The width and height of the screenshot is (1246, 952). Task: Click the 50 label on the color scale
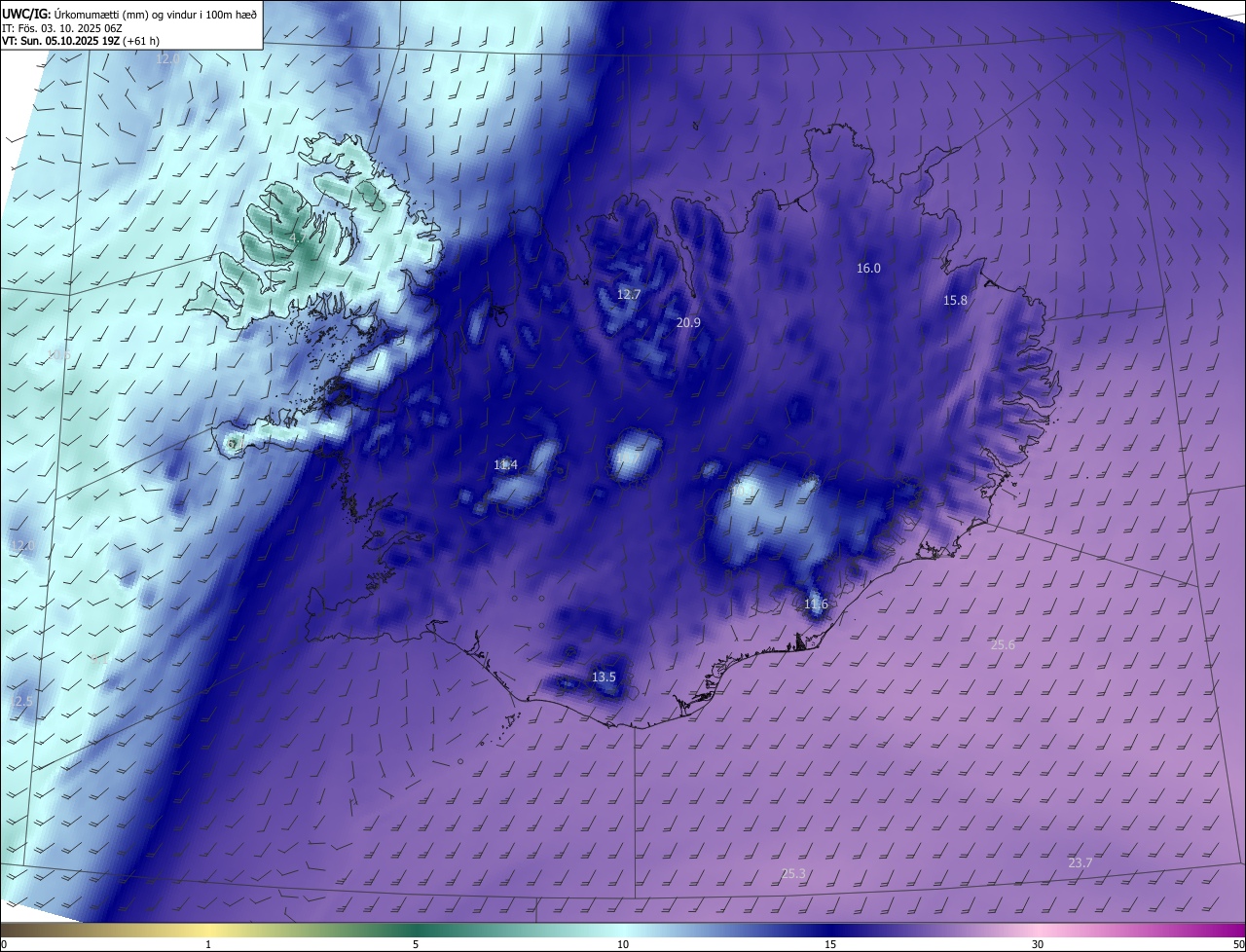click(x=1238, y=944)
